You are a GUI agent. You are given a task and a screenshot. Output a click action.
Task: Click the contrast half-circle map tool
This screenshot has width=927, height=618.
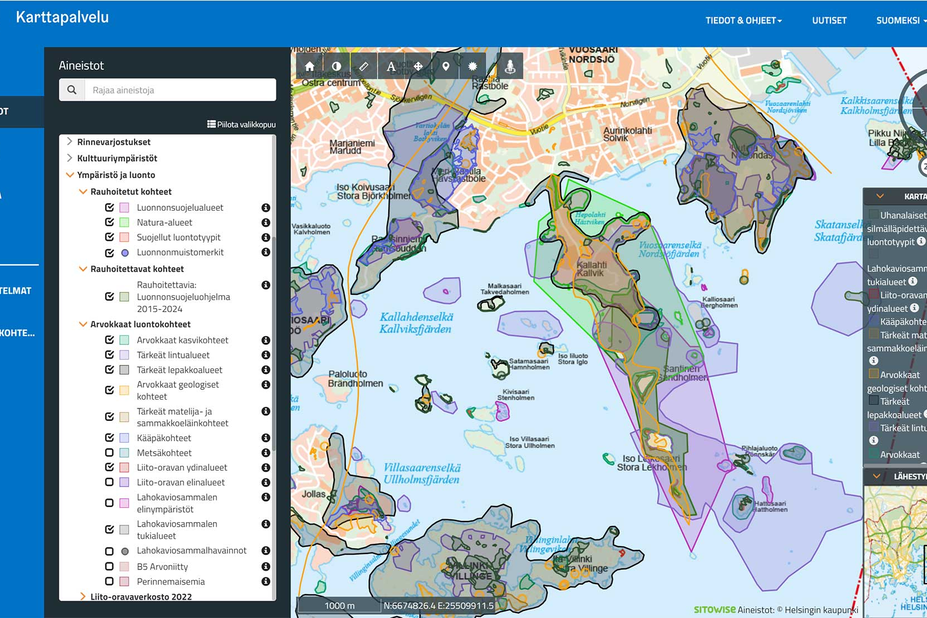point(337,66)
